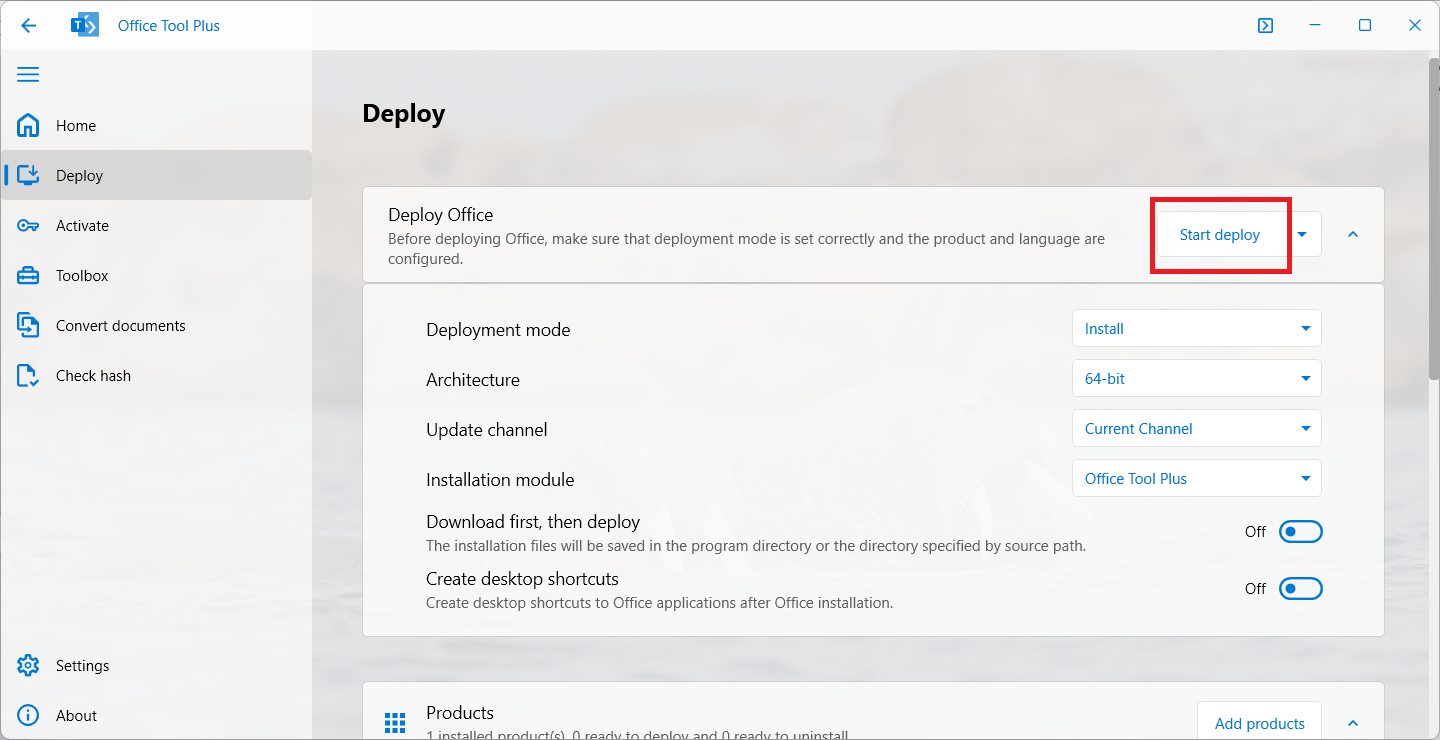Image resolution: width=1440 pixels, height=740 pixels.
Task: Click the Deployment mode label
Action: click(x=498, y=330)
